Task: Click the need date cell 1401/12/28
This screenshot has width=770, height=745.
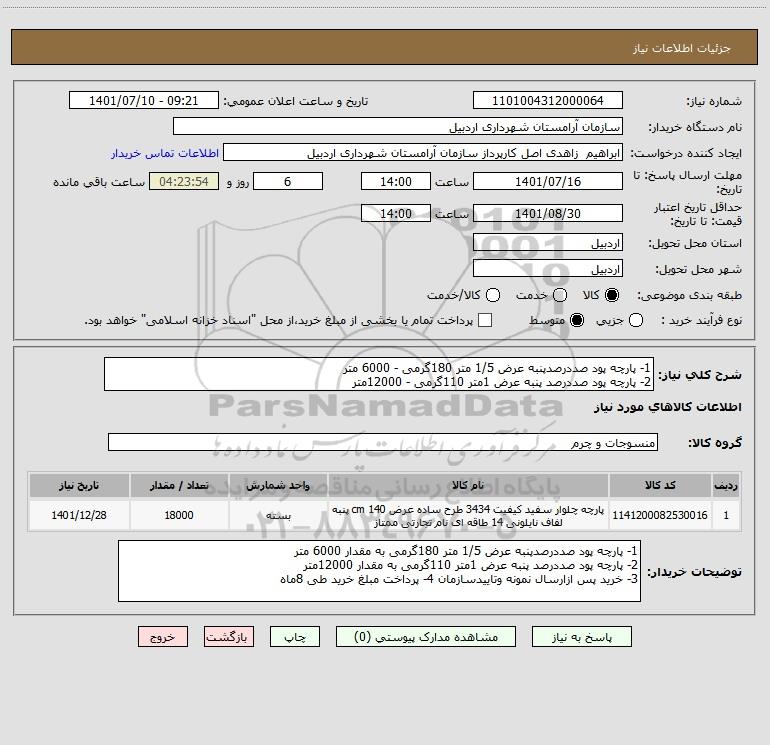Action: point(79,515)
